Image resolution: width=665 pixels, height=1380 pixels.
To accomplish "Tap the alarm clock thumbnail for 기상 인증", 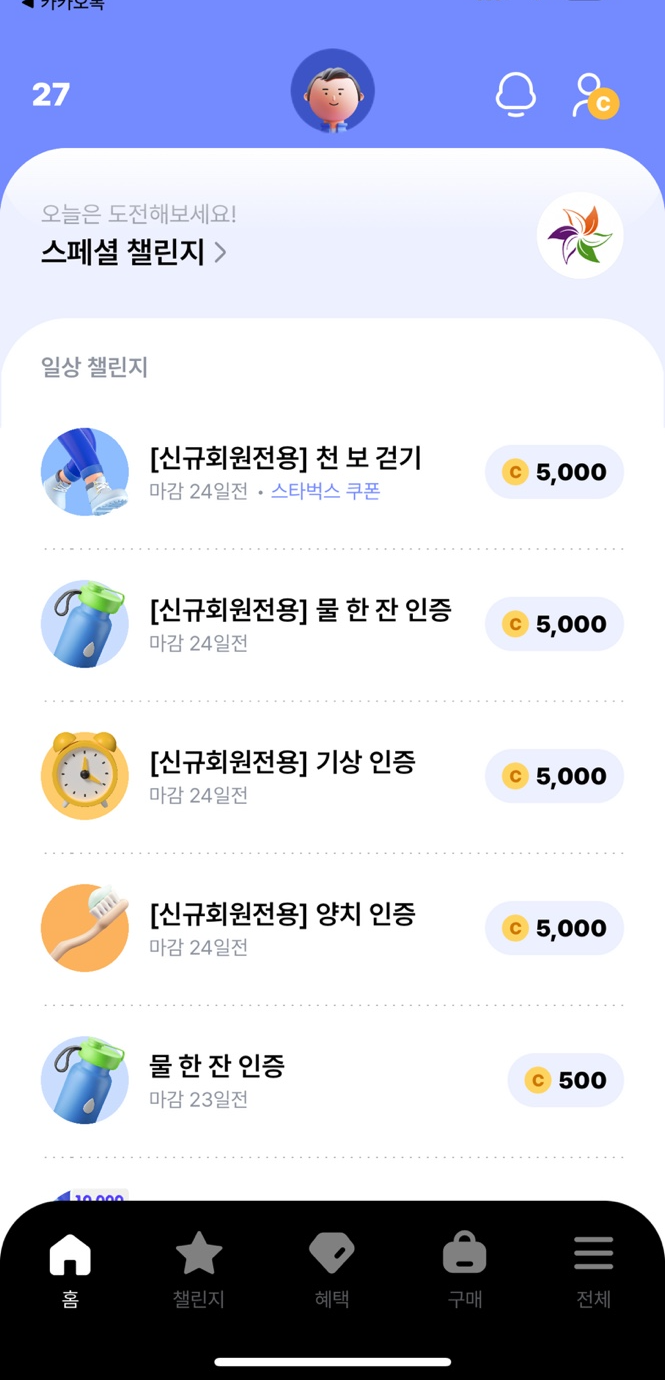I will point(85,775).
